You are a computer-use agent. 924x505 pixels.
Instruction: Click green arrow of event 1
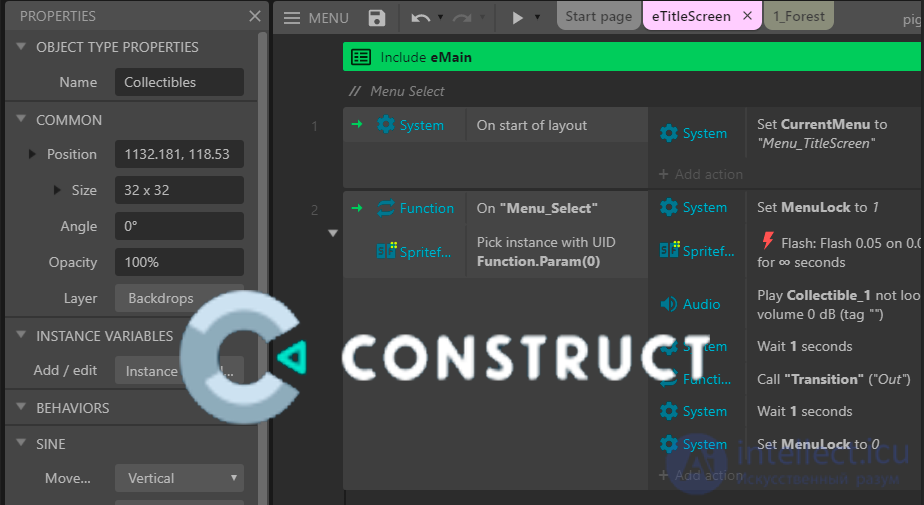357,124
